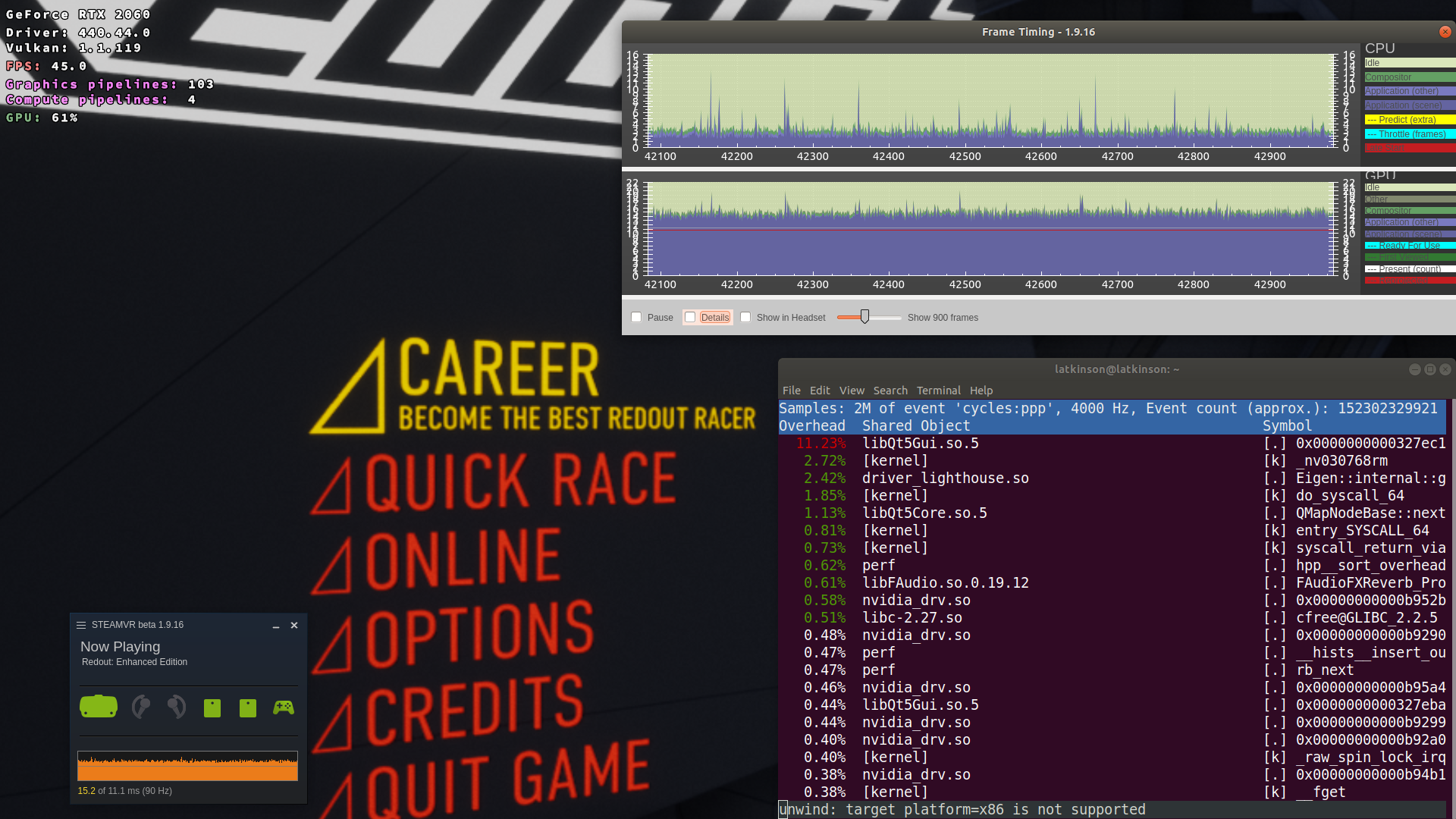
Task: Click the green gamepad icon in SteamVR
Action: 284,708
